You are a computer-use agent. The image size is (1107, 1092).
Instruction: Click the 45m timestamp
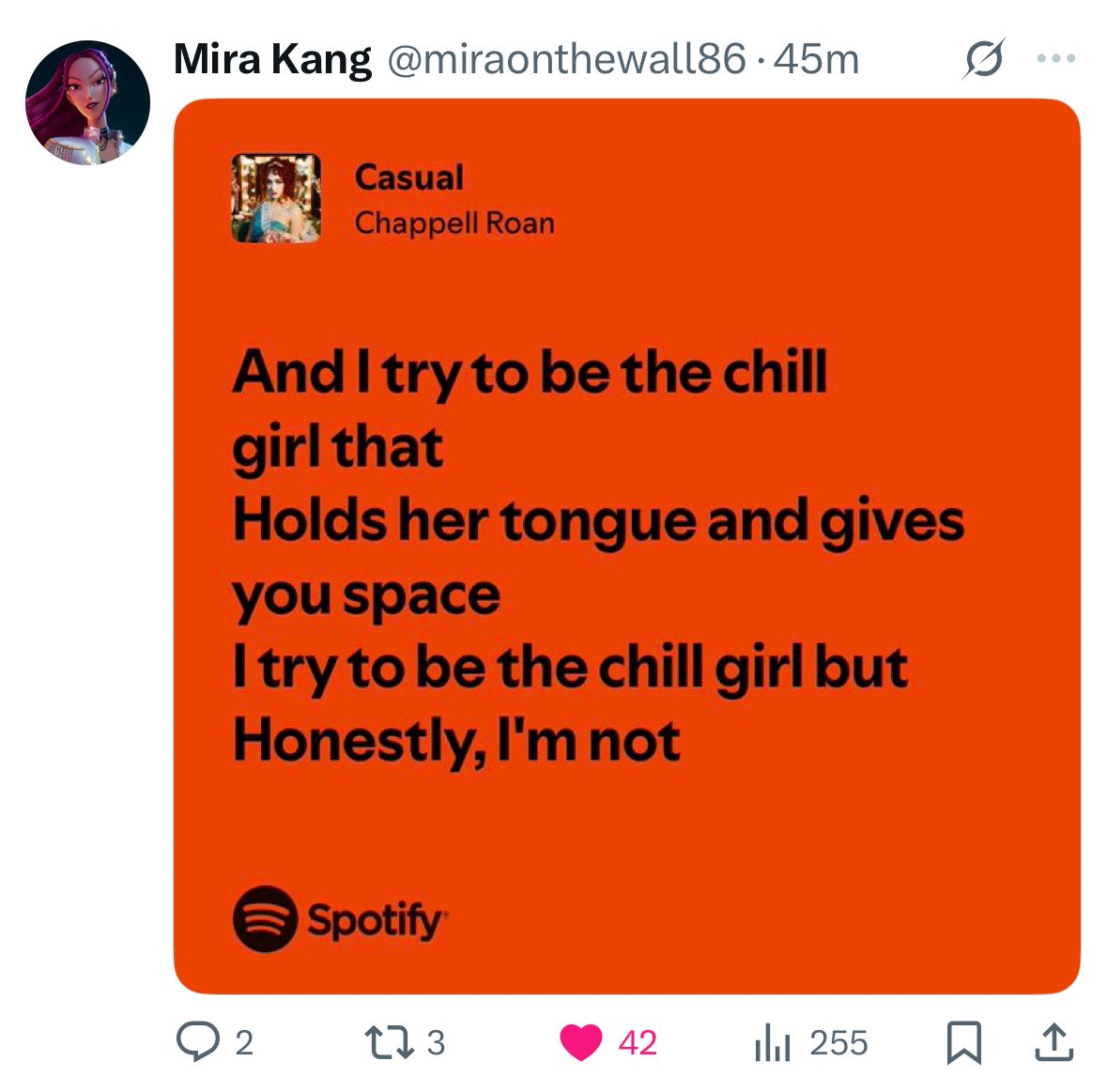click(816, 58)
